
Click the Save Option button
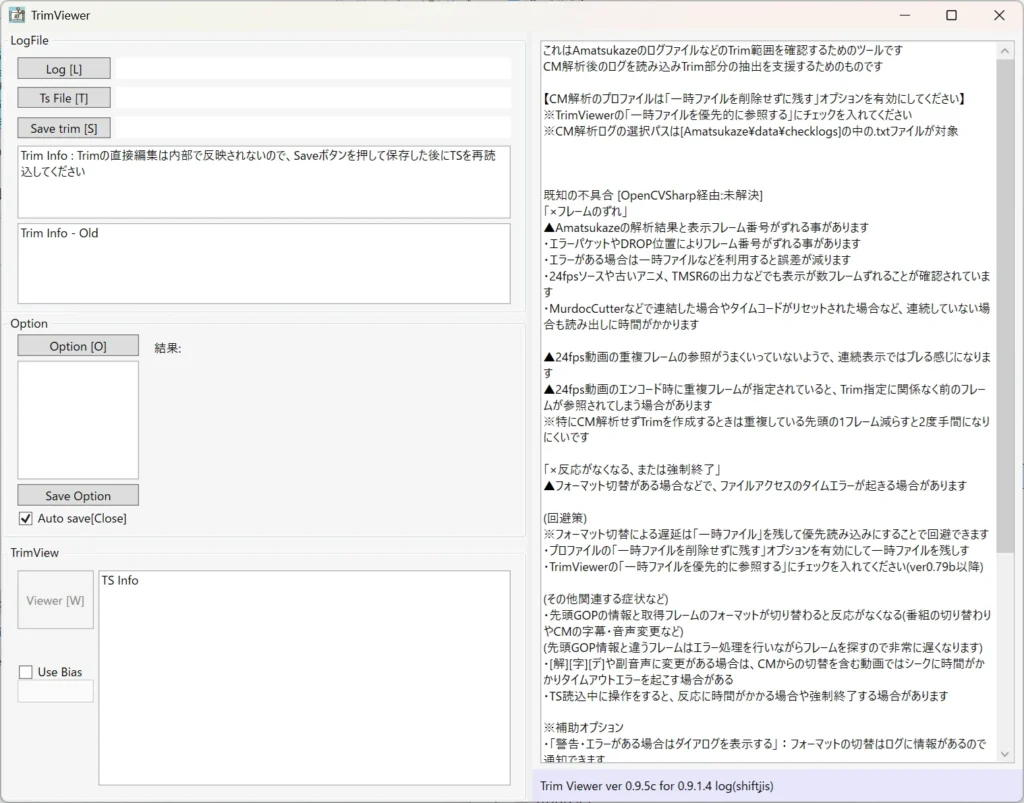[x=78, y=496]
